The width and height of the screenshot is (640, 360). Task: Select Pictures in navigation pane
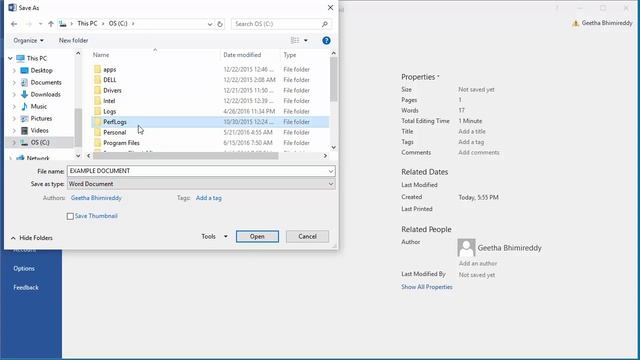tap(41, 118)
